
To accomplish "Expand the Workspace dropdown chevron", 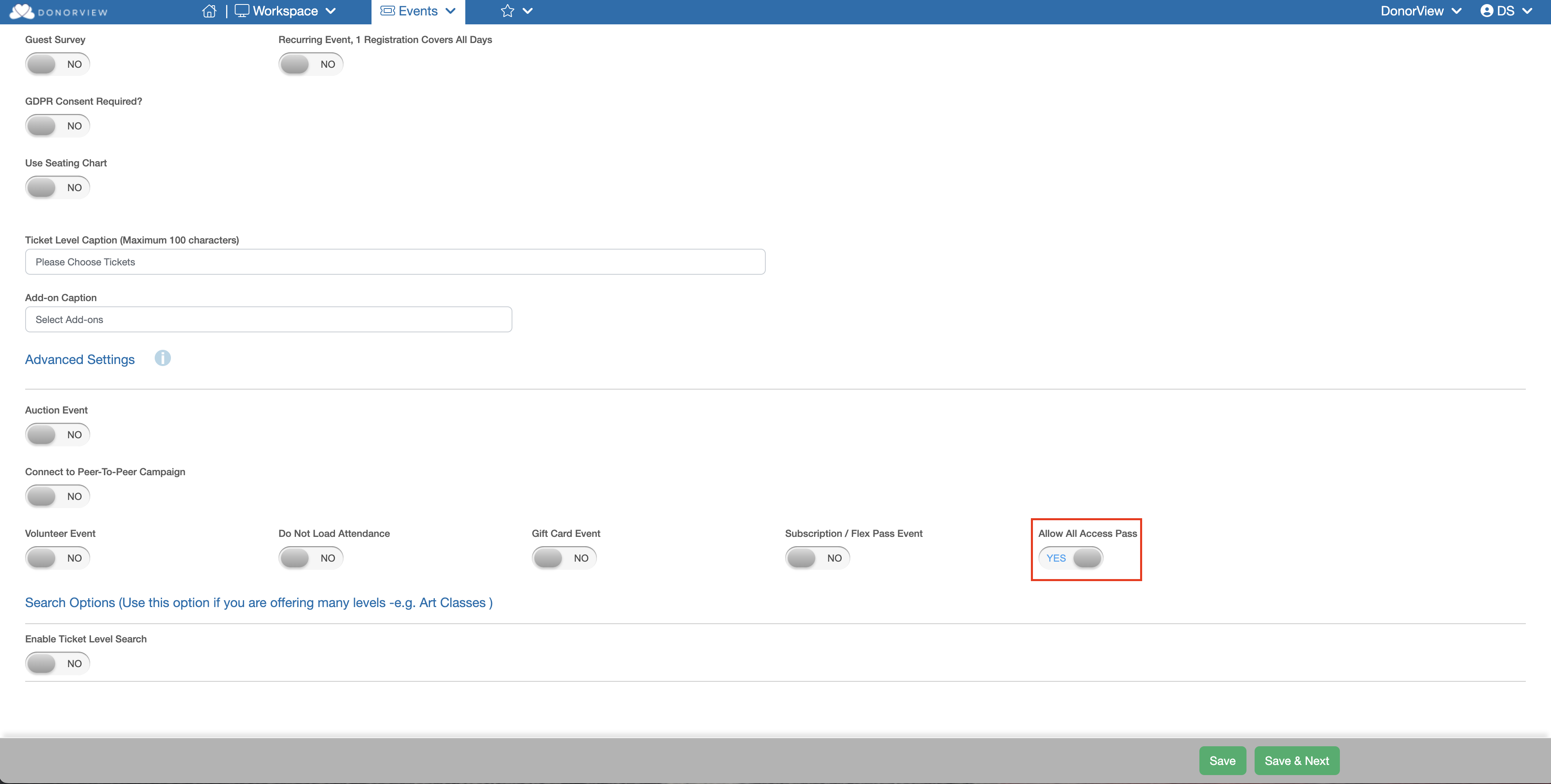I will 331,11.
